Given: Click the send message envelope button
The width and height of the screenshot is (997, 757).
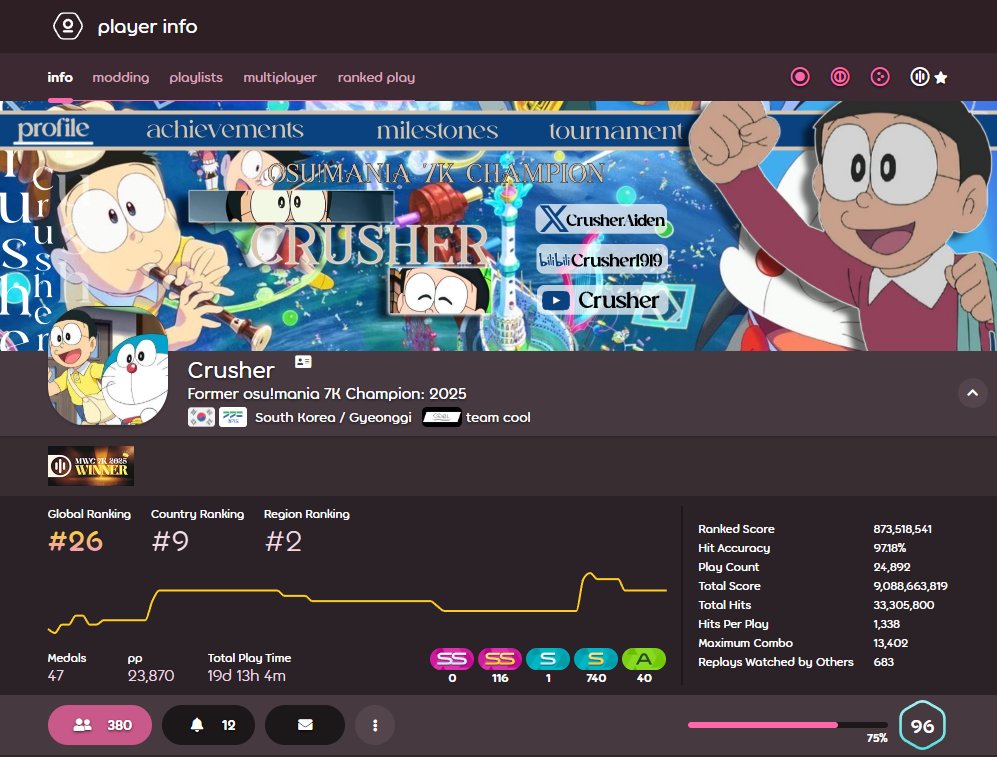Looking at the screenshot, I should pyautogui.click(x=305, y=725).
